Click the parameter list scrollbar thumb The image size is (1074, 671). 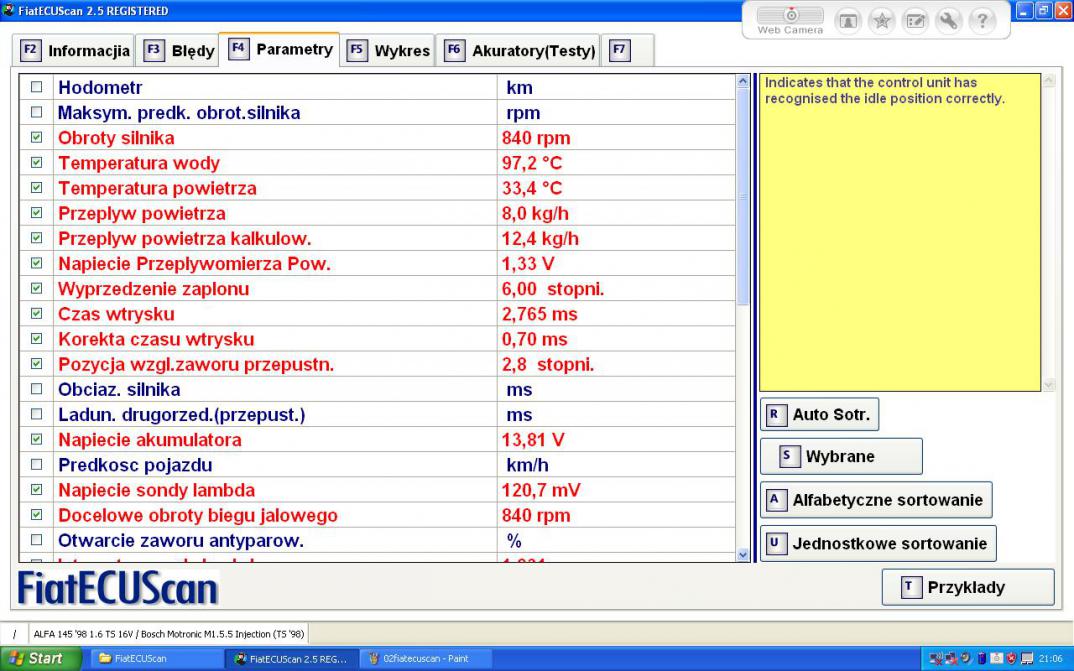(743, 197)
